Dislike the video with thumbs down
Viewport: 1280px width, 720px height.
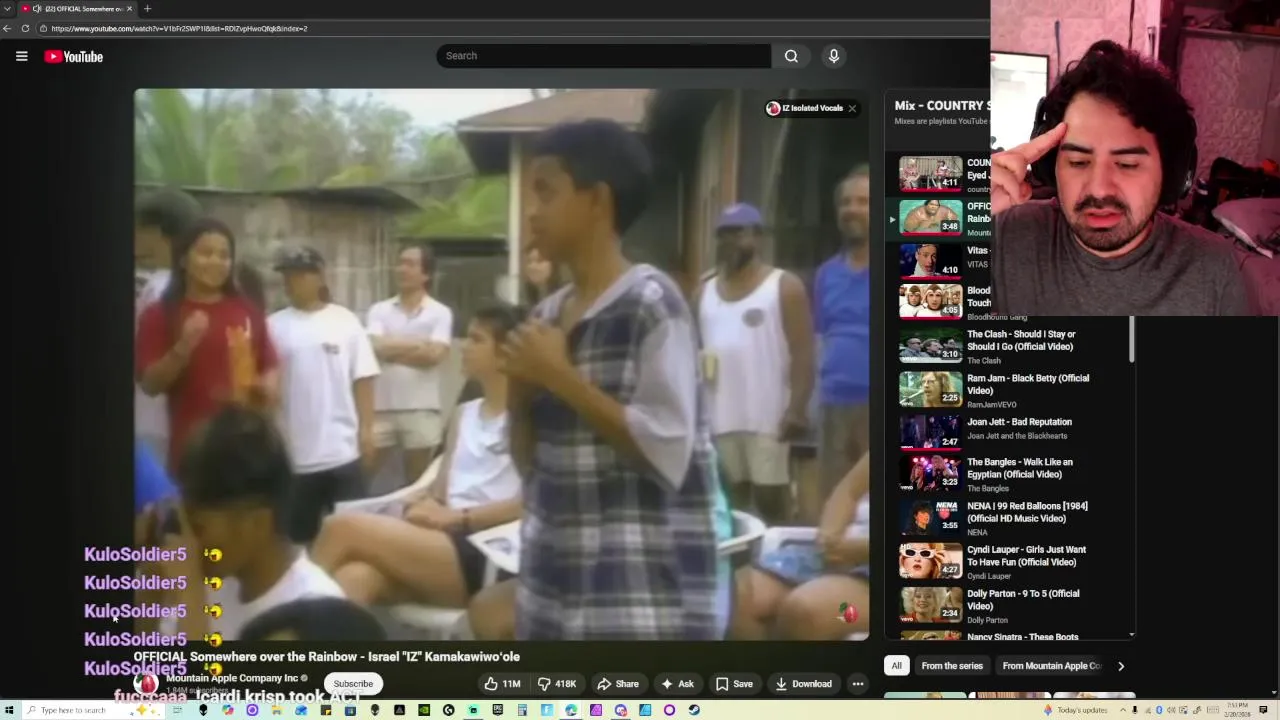pyautogui.click(x=556, y=684)
